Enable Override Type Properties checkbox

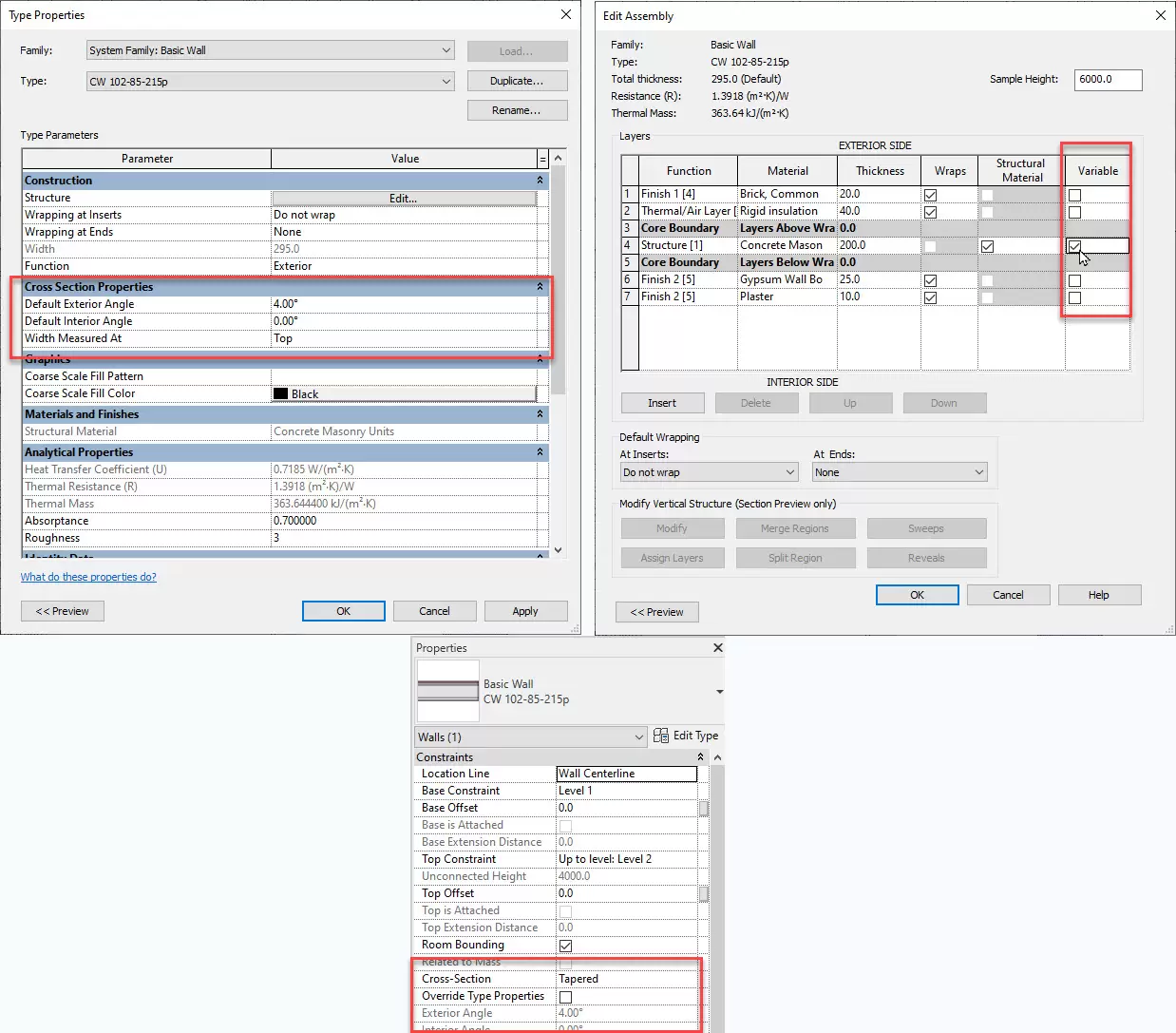[x=565, y=997]
